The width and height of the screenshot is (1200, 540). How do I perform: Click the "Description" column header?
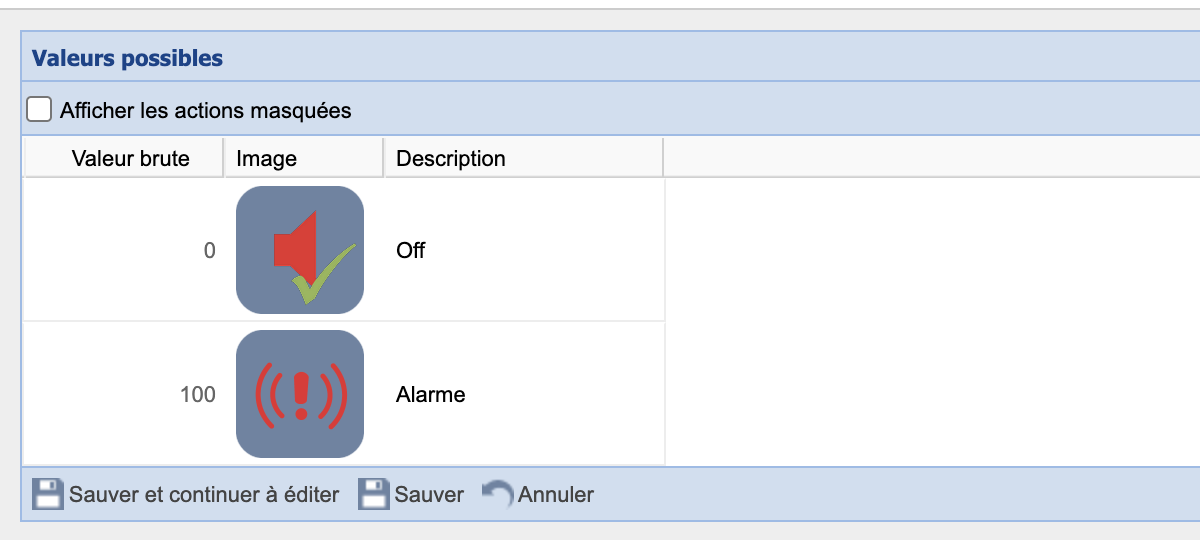pos(451,158)
